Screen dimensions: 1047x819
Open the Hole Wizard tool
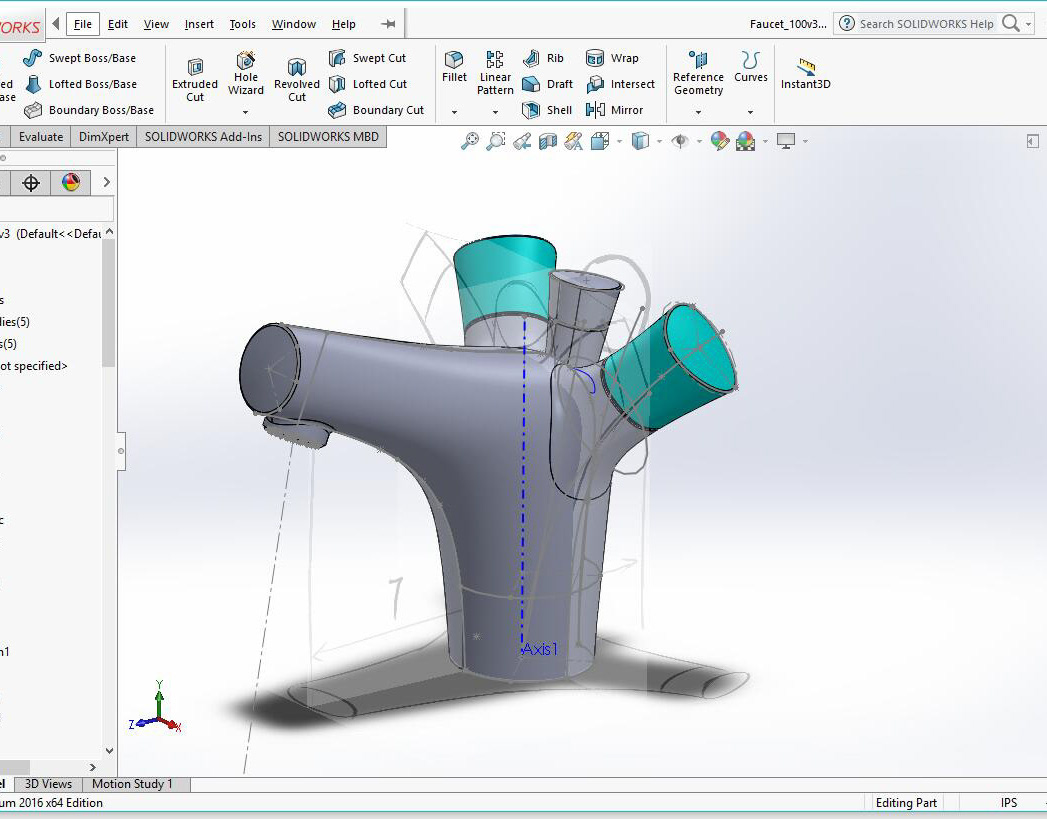click(246, 73)
